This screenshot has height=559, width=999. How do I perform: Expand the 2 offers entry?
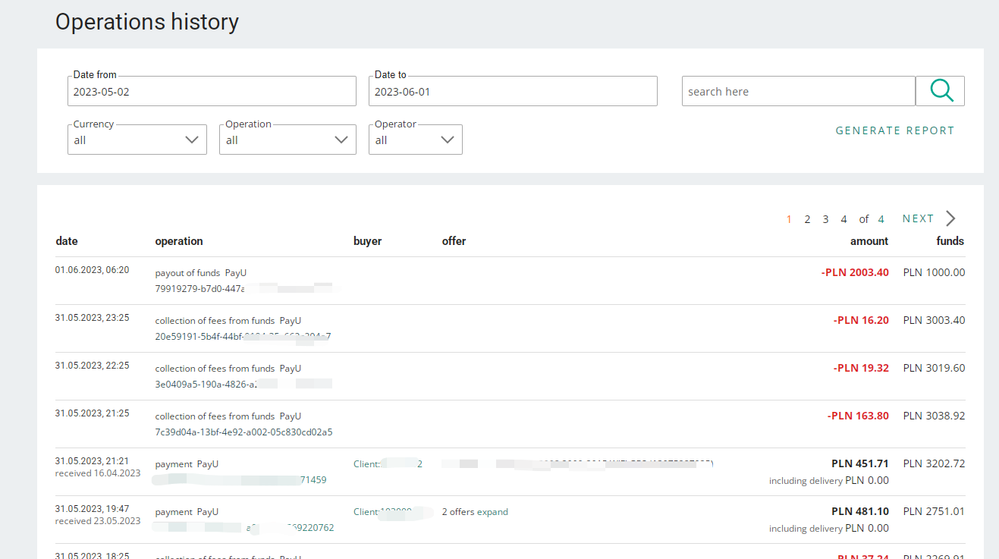[x=492, y=512]
